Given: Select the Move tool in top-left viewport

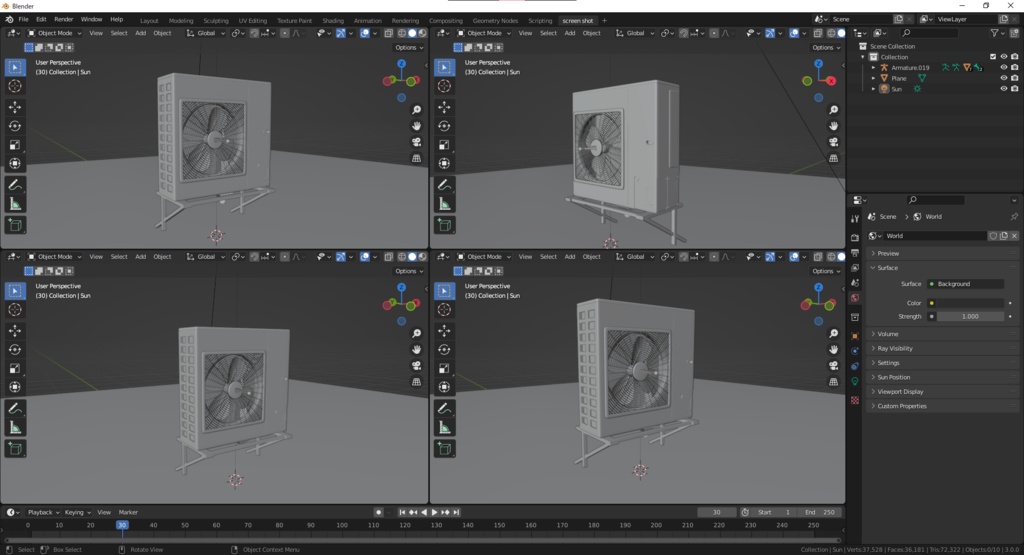Looking at the screenshot, I should [15, 107].
